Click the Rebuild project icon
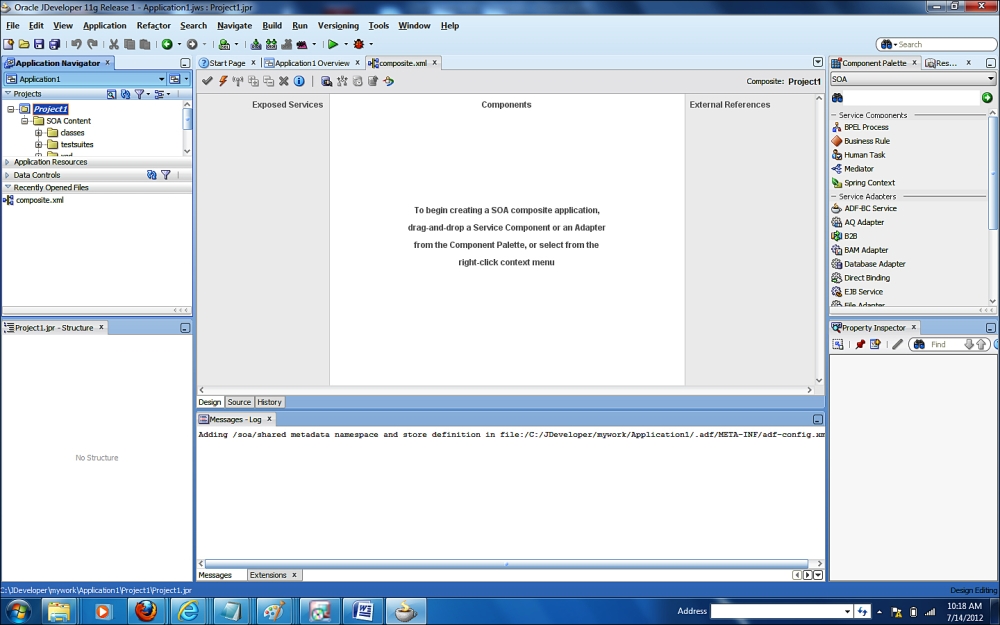Image resolution: width=1000 pixels, height=625 pixels. (271, 44)
